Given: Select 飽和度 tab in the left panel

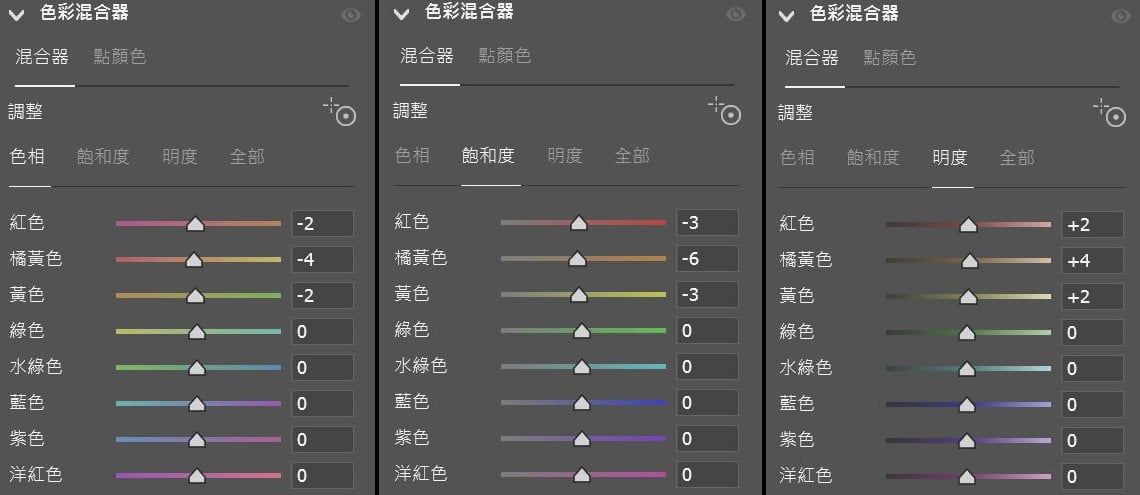Looking at the screenshot, I should point(103,156).
